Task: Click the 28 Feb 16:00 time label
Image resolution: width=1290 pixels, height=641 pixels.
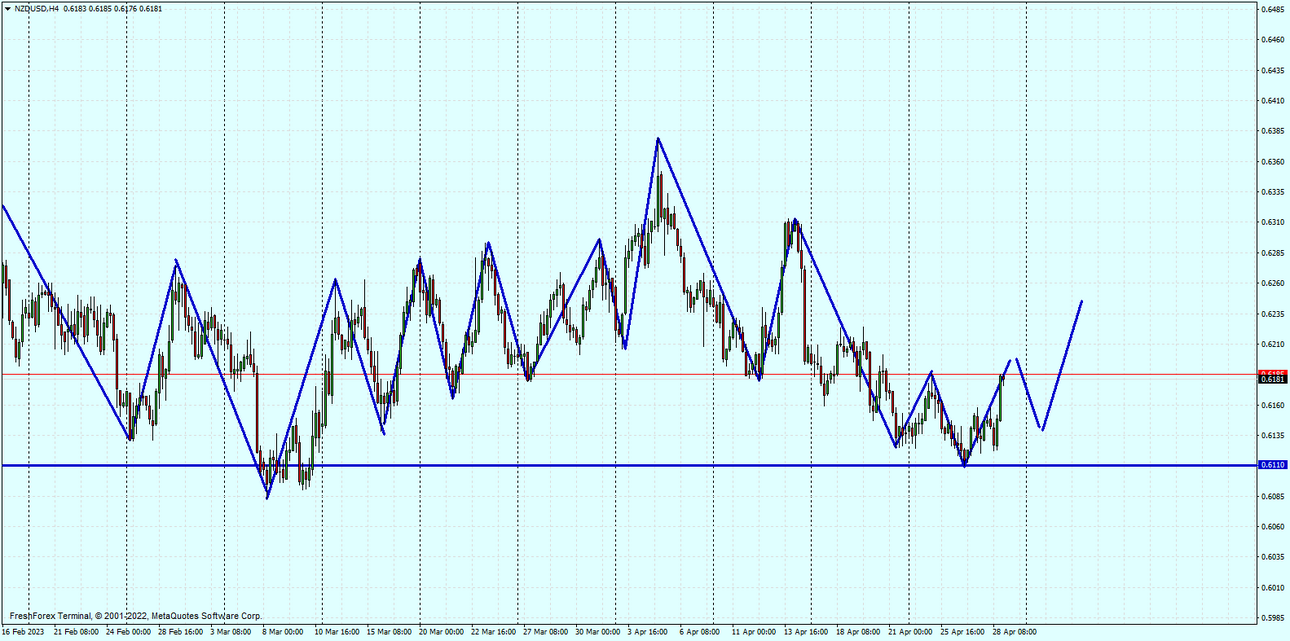Action: [x=181, y=632]
